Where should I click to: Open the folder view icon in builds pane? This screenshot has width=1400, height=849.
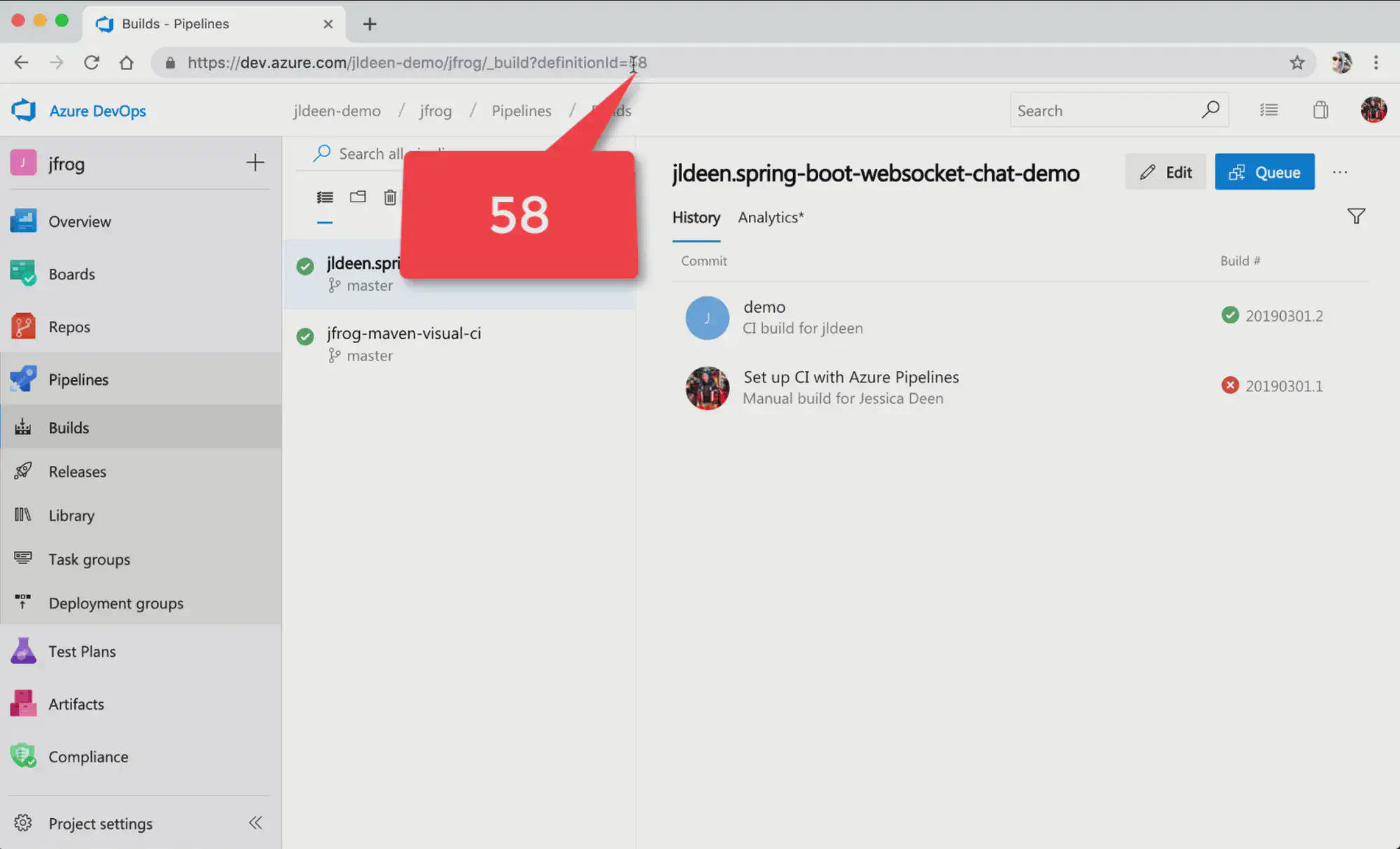pyautogui.click(x=358, y=197)
